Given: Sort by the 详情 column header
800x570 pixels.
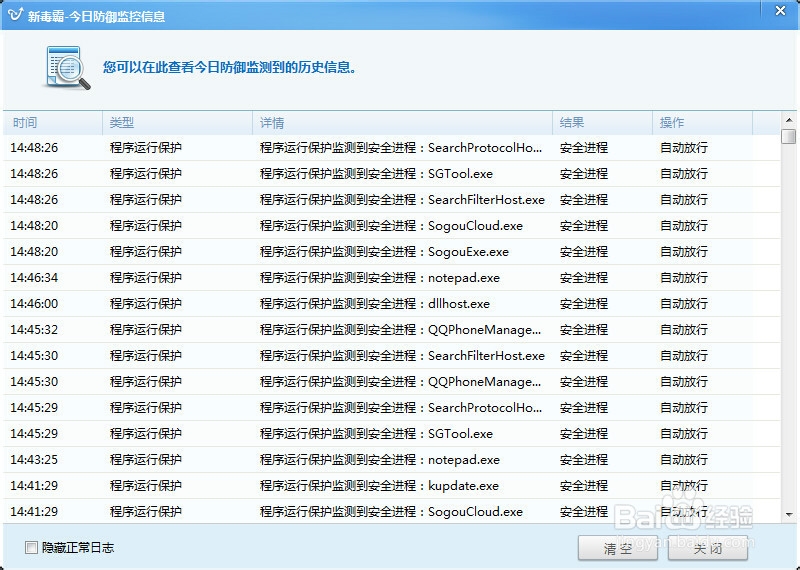Looking at the screenshot, I should (x=402, y=122).
